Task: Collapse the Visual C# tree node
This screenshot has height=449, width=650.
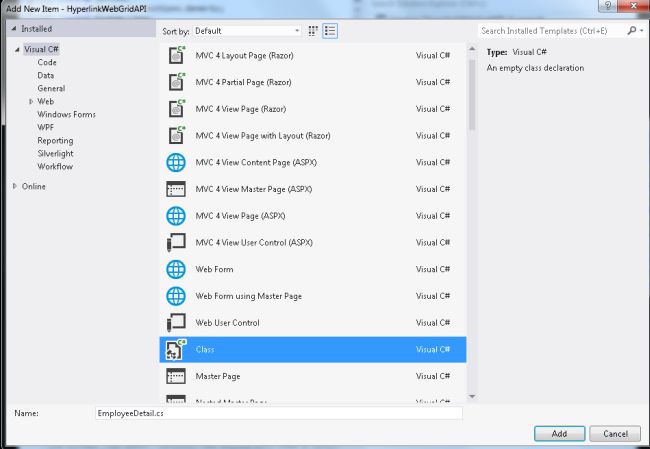Action: (17, 49)
